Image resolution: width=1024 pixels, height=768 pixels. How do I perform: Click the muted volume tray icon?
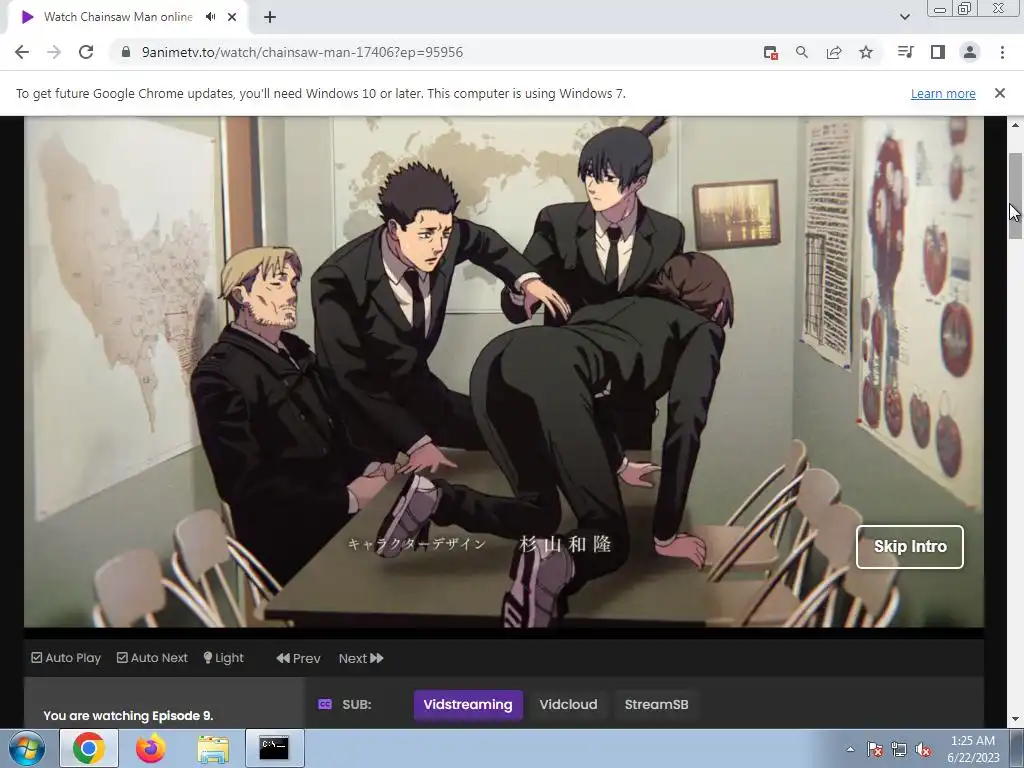(923, 749)
